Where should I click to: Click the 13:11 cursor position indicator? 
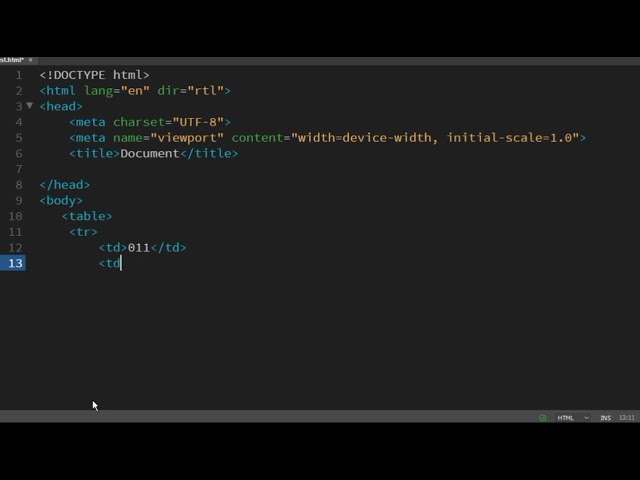(x=627, y=418)
